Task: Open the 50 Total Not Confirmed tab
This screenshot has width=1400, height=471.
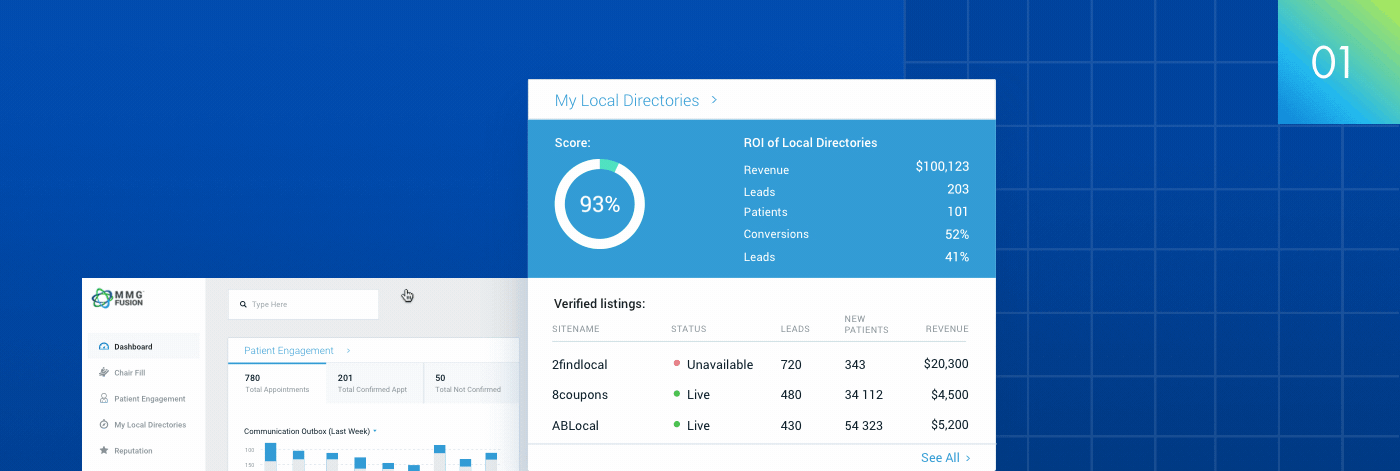Action: tap(468, 383)
